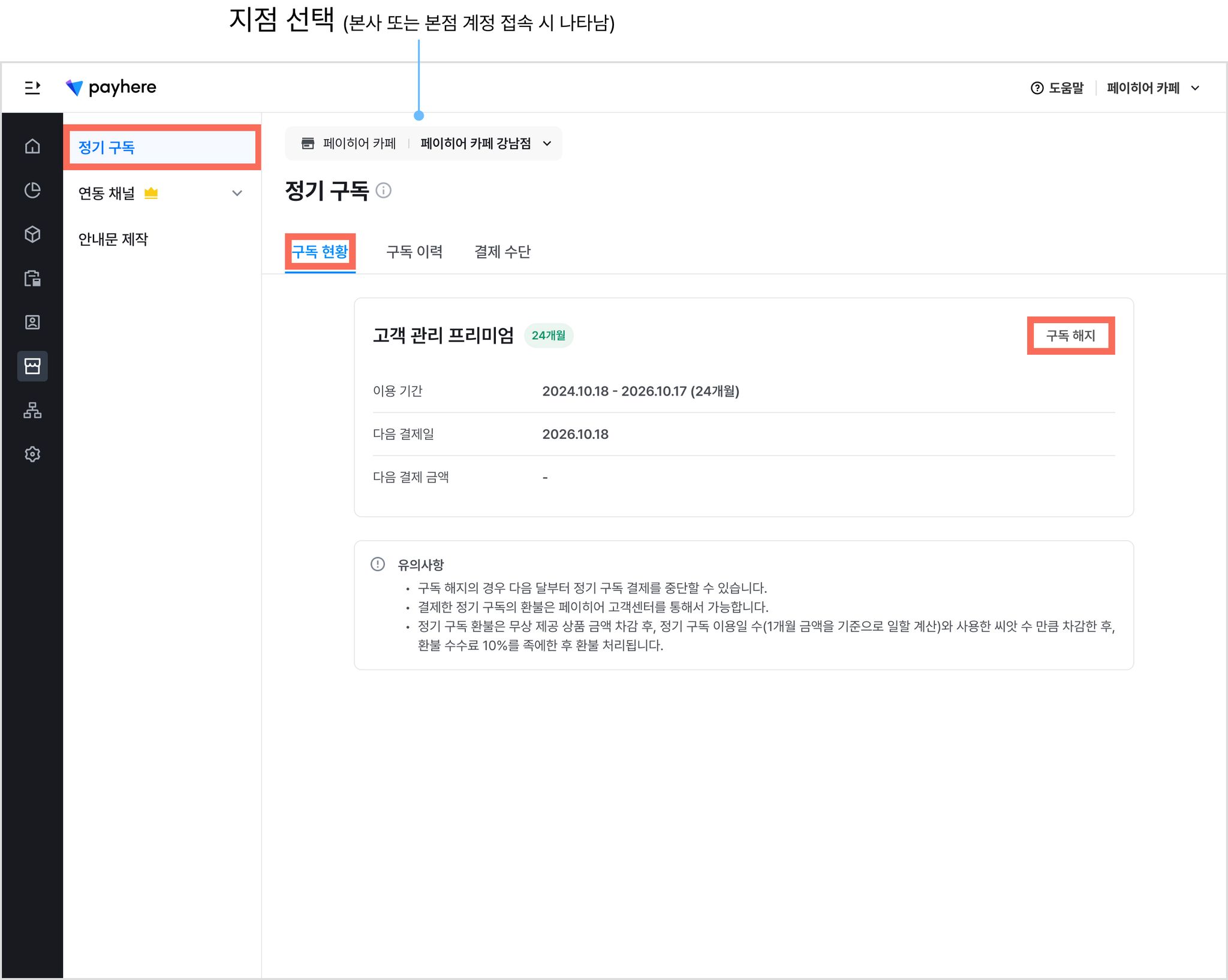
Task: Collapse the sidebar with the menu toggle icon
Action: tap(32, 88)
